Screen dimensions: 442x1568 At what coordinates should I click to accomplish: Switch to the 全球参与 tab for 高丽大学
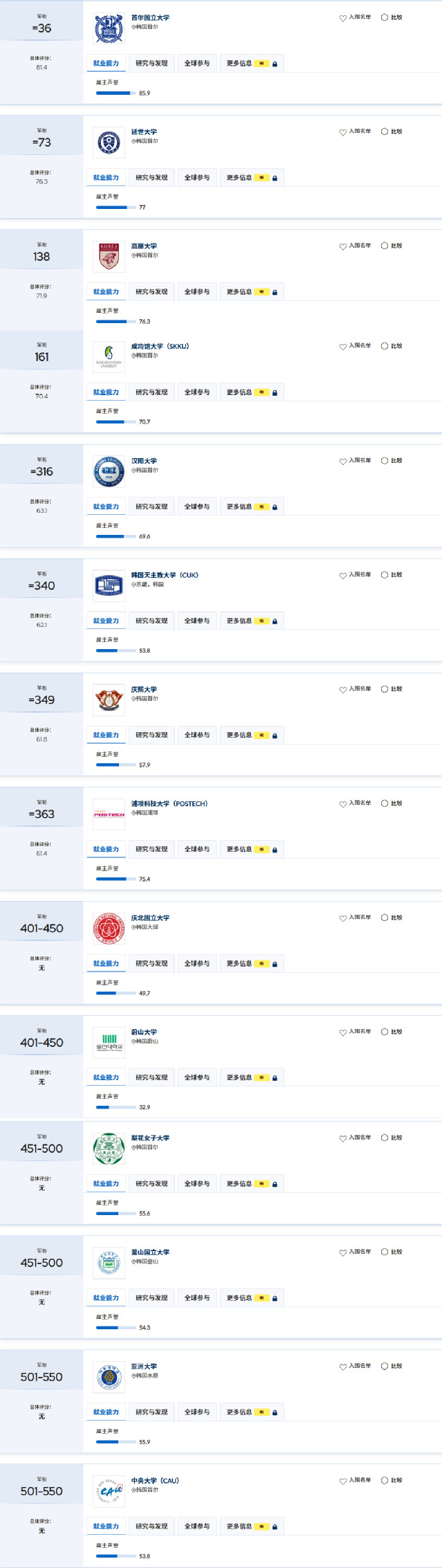[197, 292]
